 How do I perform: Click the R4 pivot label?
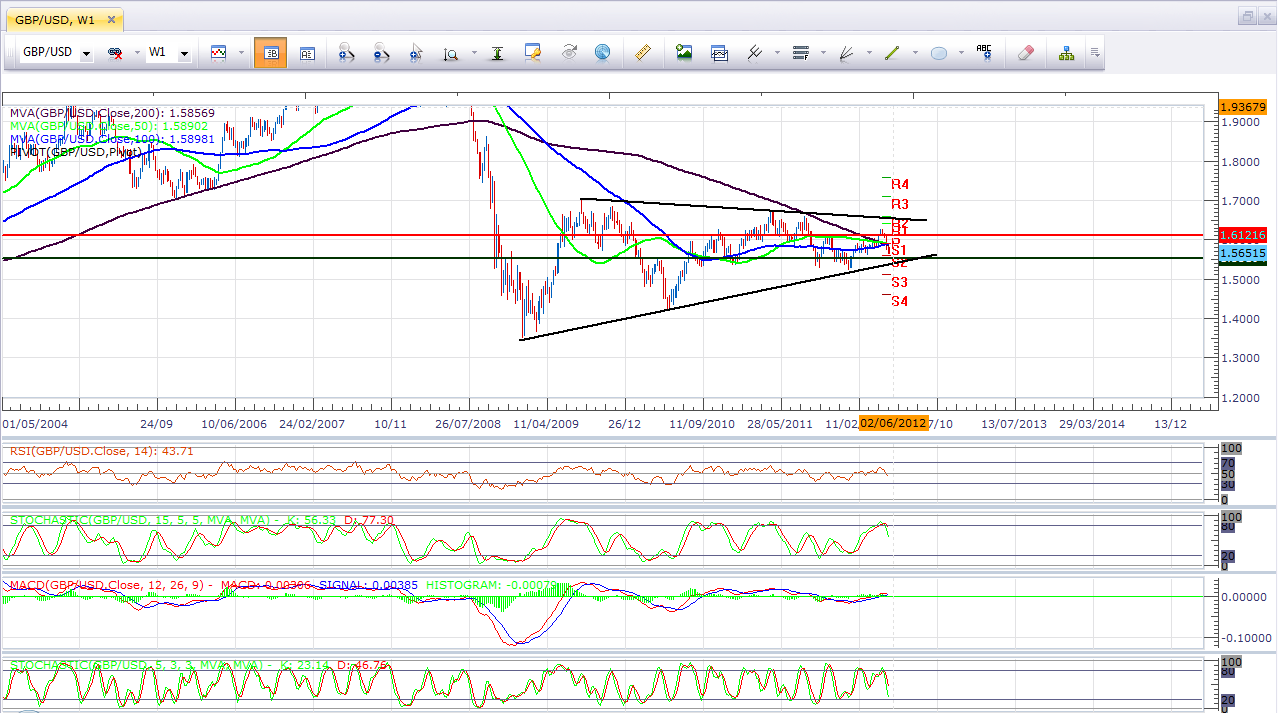pyautogui.click(x=900, y=185)
